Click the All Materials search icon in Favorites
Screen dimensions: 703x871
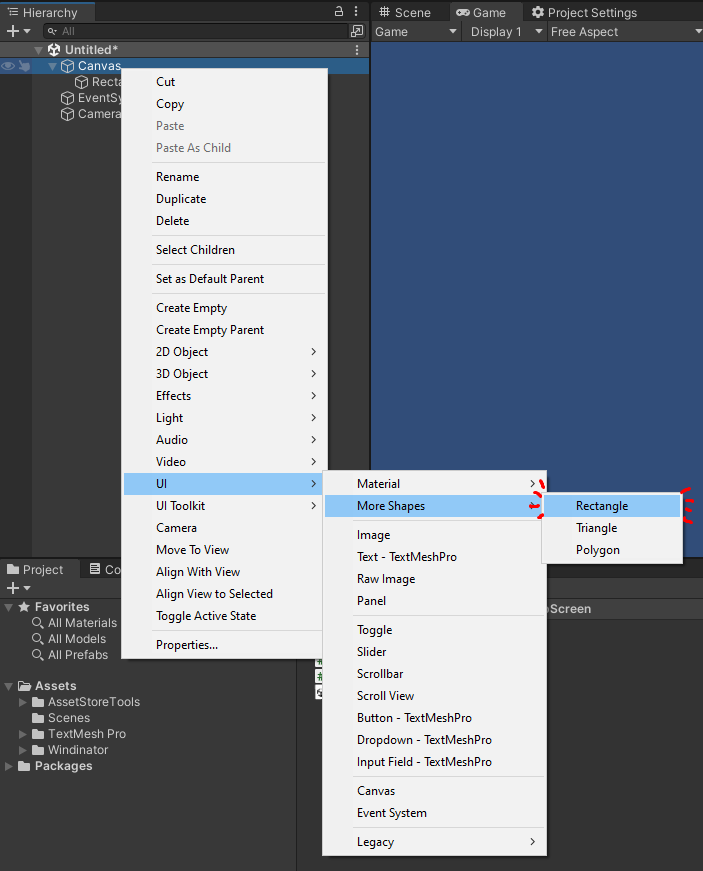(38, 623)
